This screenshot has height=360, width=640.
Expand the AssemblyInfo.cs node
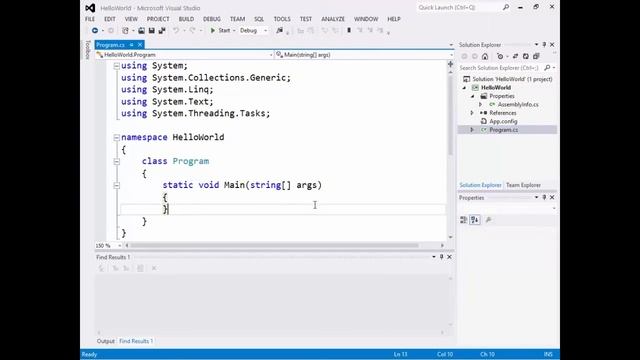click(480, 105)
